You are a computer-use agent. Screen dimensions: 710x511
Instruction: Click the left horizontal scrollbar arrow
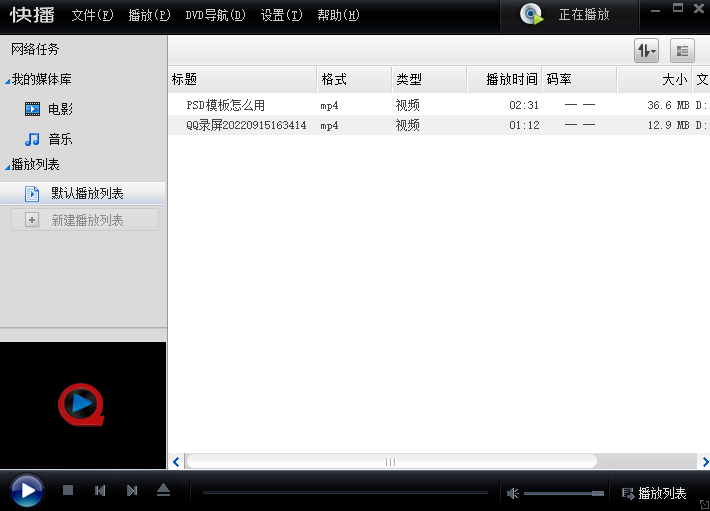click(x=176, y=462)
